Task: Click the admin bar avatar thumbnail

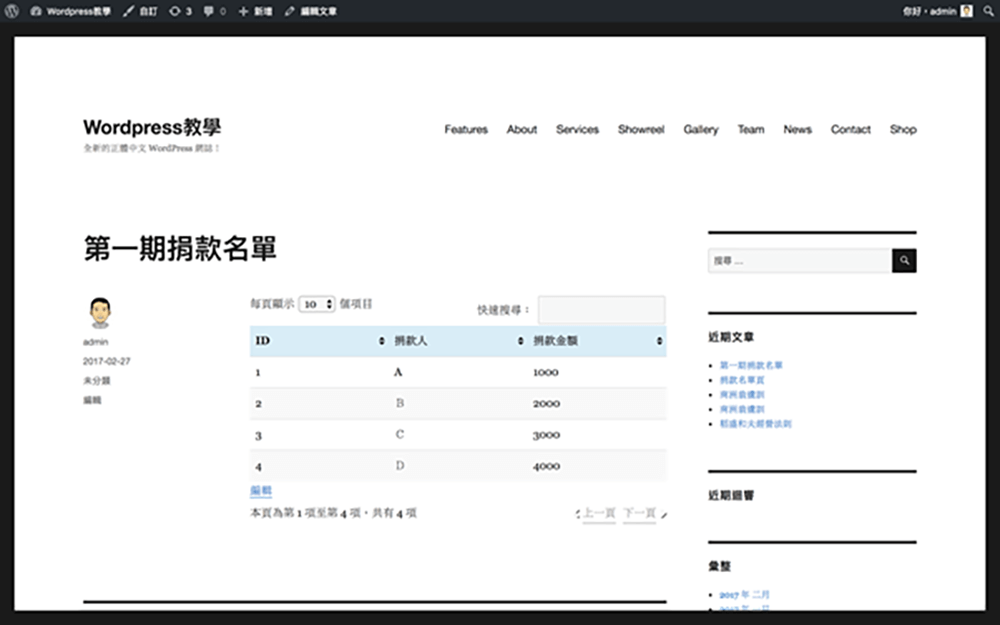Action: pyautogui.click(x=967, y=11)
